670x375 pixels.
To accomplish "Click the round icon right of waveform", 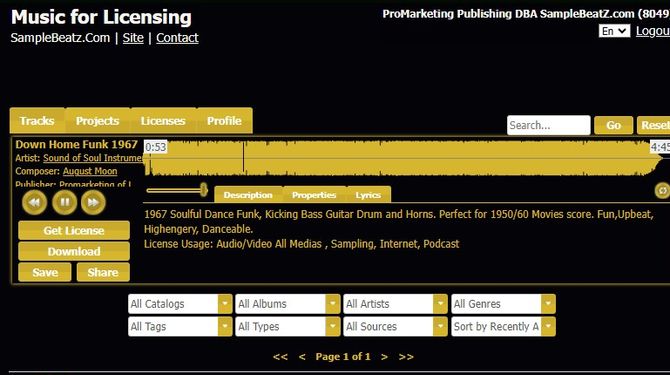I will click(x=662, y=190).
